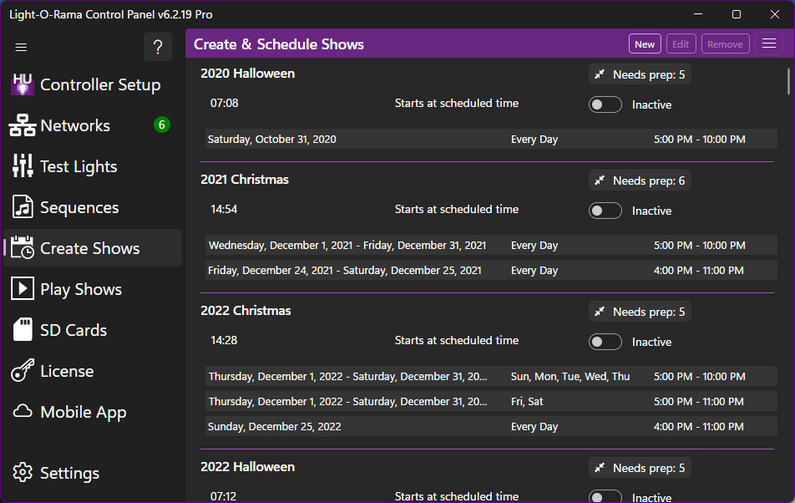Click the New show button
This screenshot has width=795, height=503.
[644, 44]
